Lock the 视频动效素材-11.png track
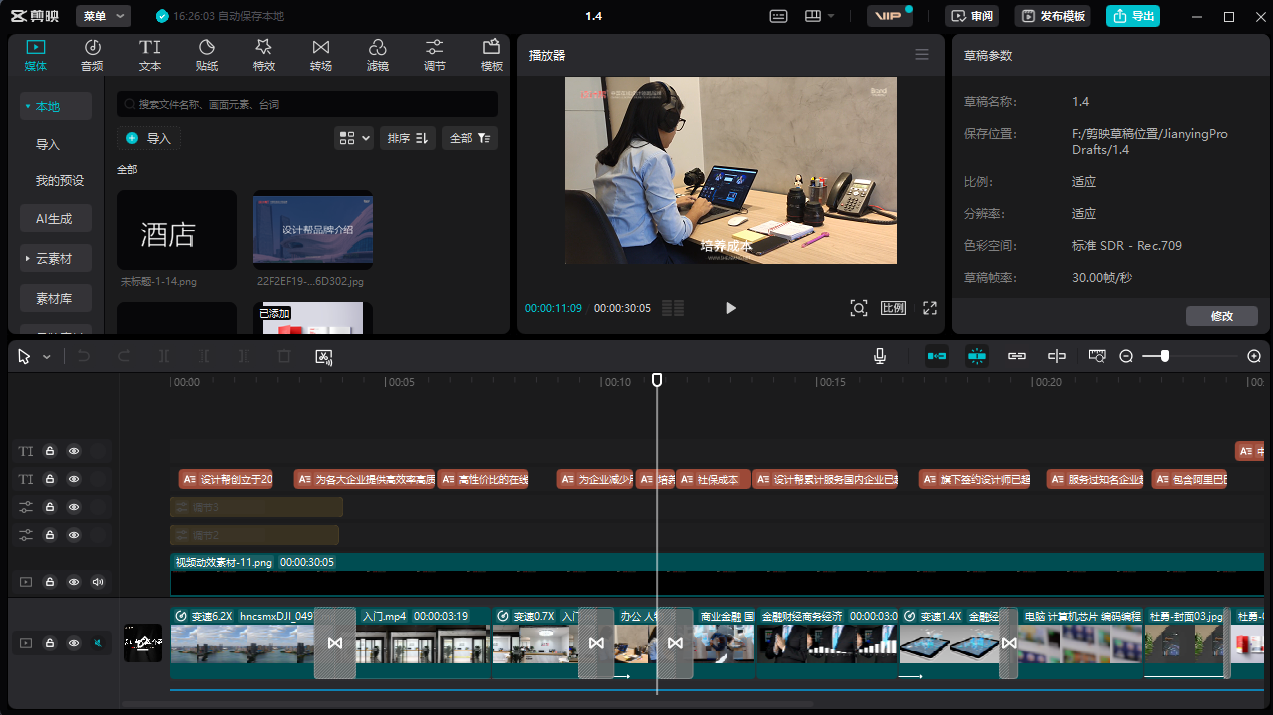Viewport: 1273px width, 715px height. click(x=49, y=581)
